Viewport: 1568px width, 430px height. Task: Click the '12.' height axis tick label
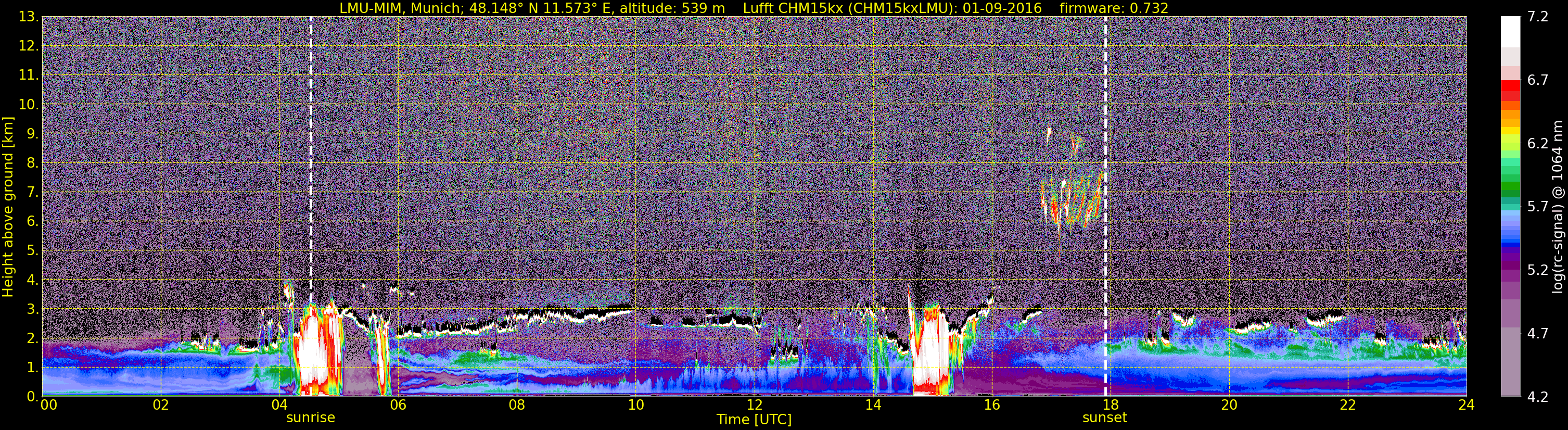tap(29, 46)
